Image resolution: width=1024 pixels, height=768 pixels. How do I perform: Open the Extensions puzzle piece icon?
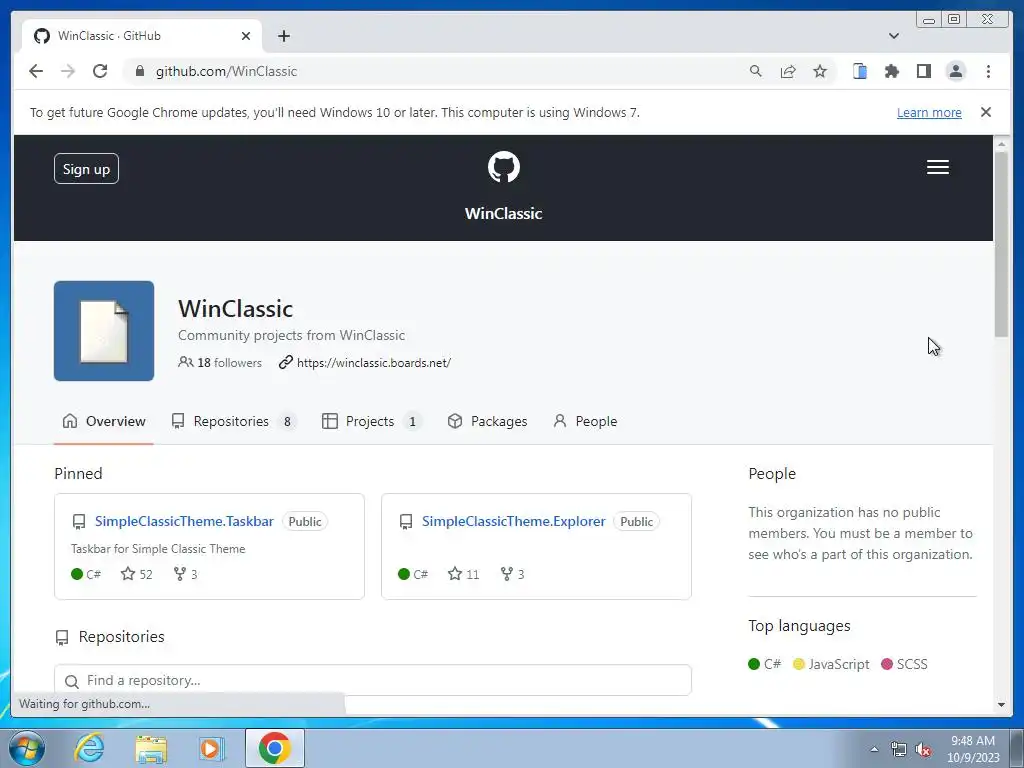click(892, 71)
